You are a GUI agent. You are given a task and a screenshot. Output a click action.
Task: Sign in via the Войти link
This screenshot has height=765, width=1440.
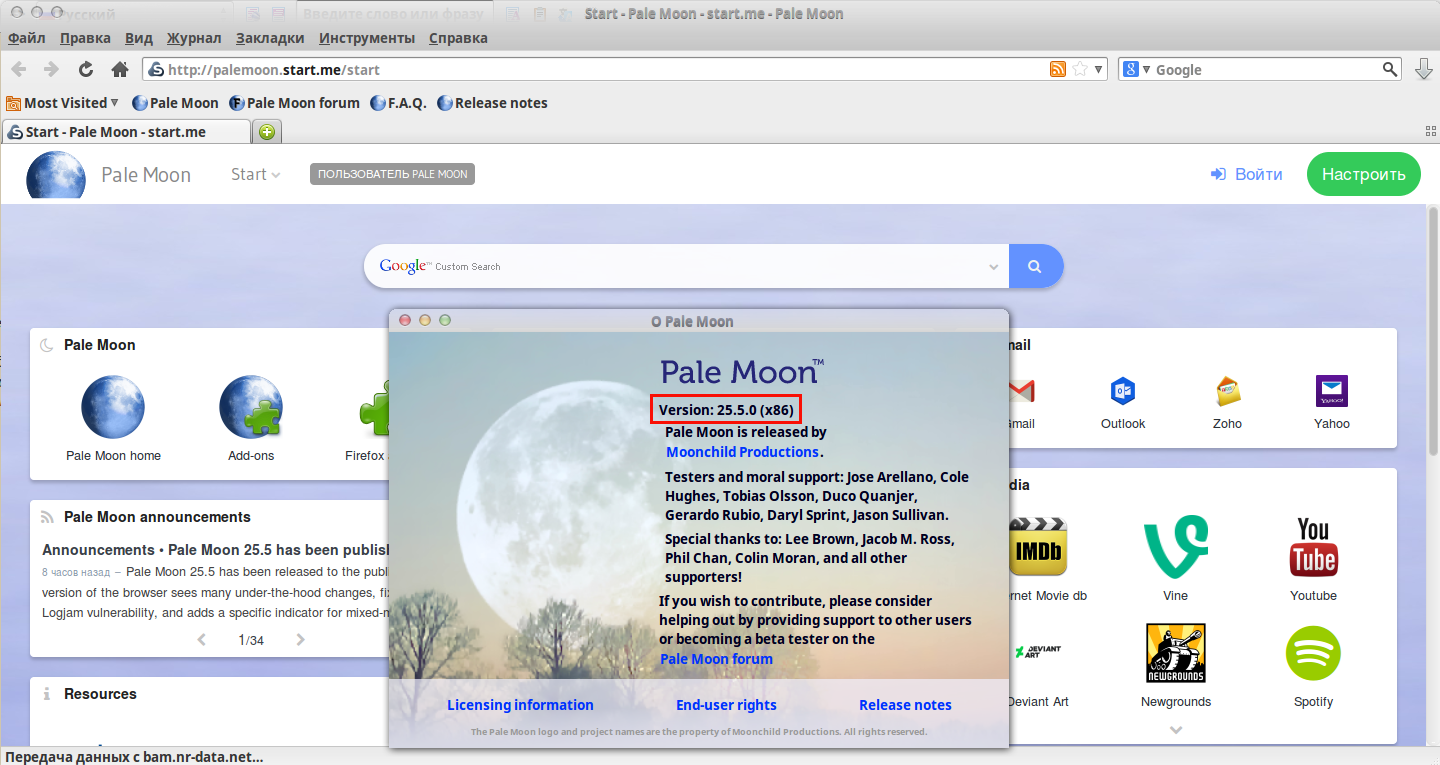(1246, 174)
